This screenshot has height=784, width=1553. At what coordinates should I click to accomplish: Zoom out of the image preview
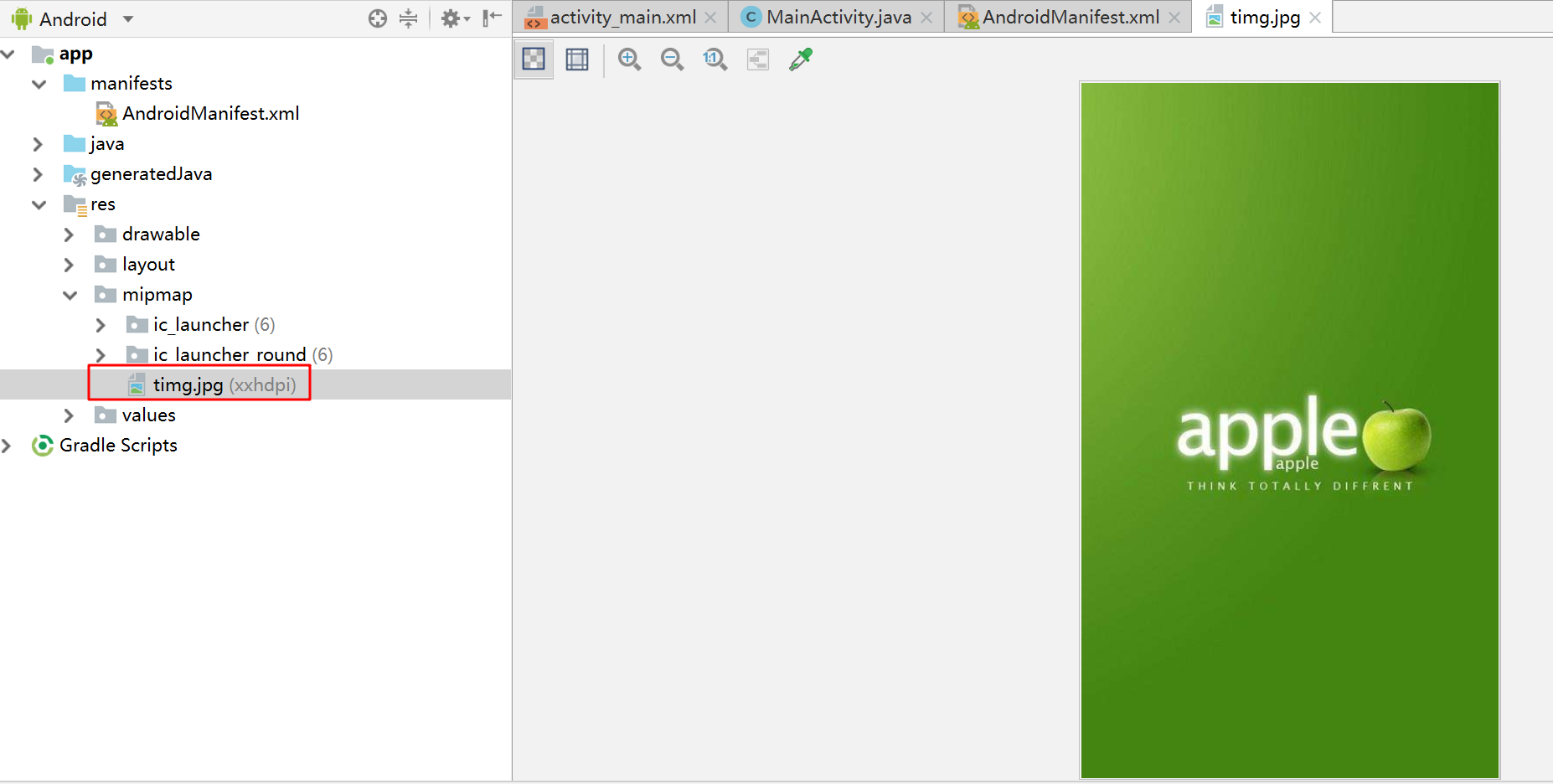point(672,59)
